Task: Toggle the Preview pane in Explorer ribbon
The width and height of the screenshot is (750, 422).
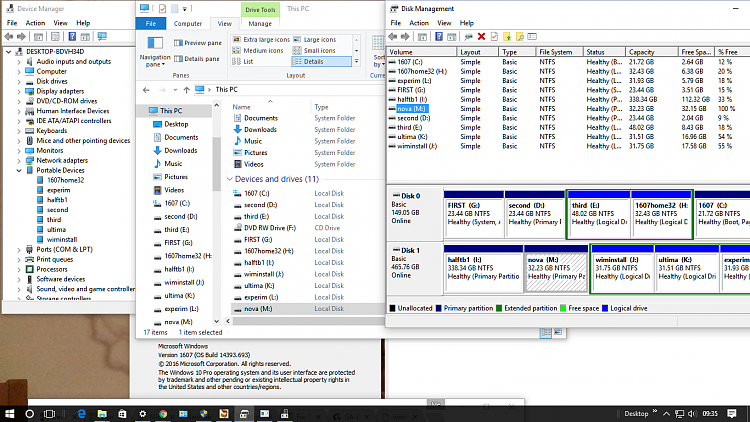Action: coord(198,43)
